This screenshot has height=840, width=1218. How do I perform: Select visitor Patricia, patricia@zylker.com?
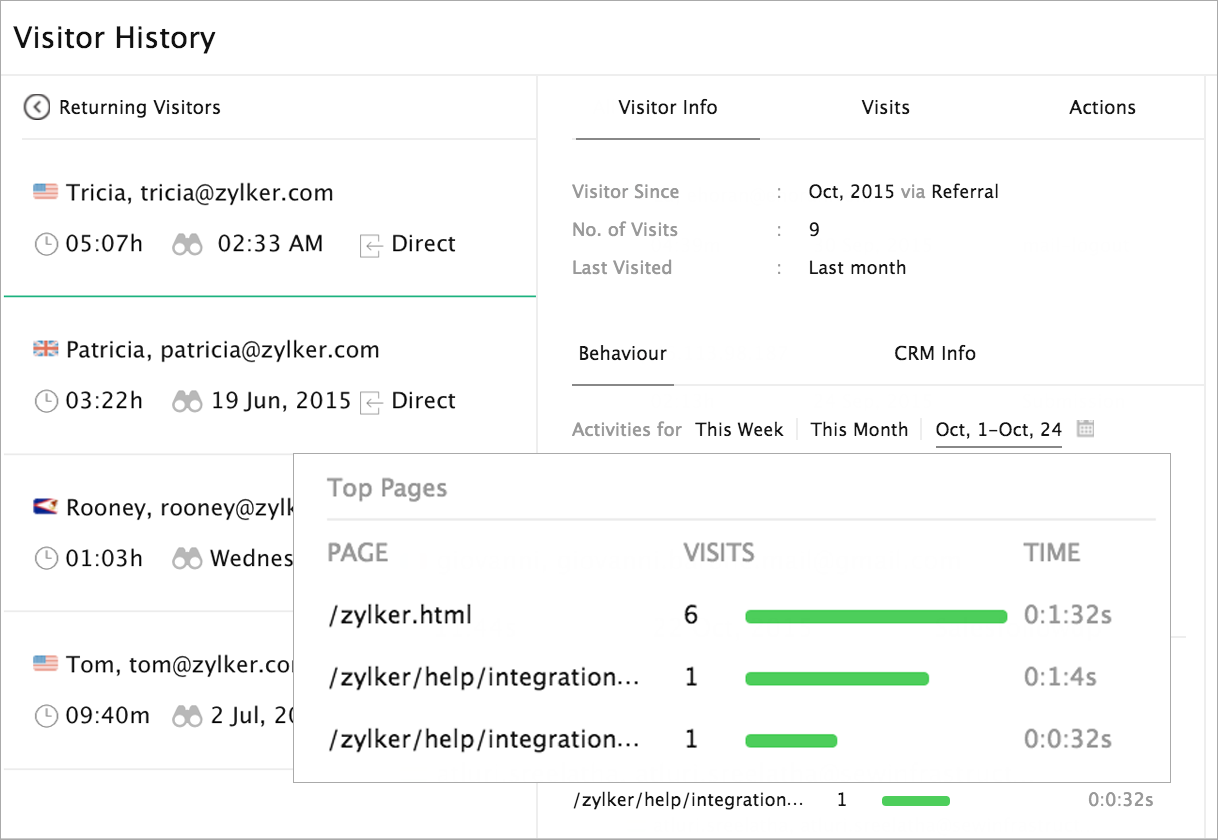tap(222, 350)
